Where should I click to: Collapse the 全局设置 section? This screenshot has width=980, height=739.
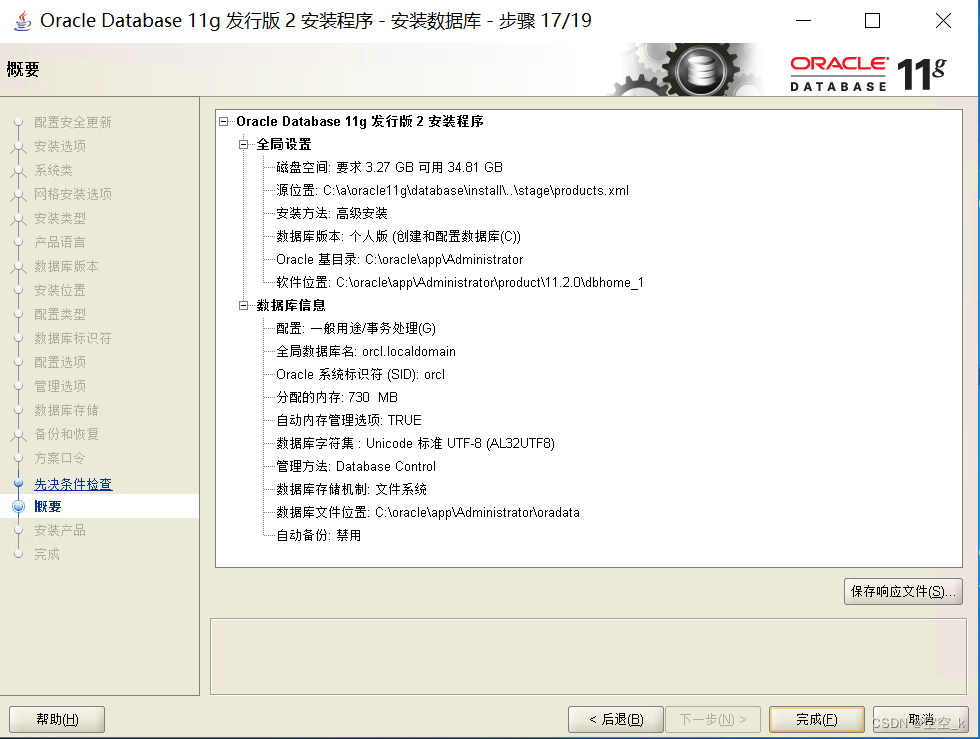[x=242, y=143]
